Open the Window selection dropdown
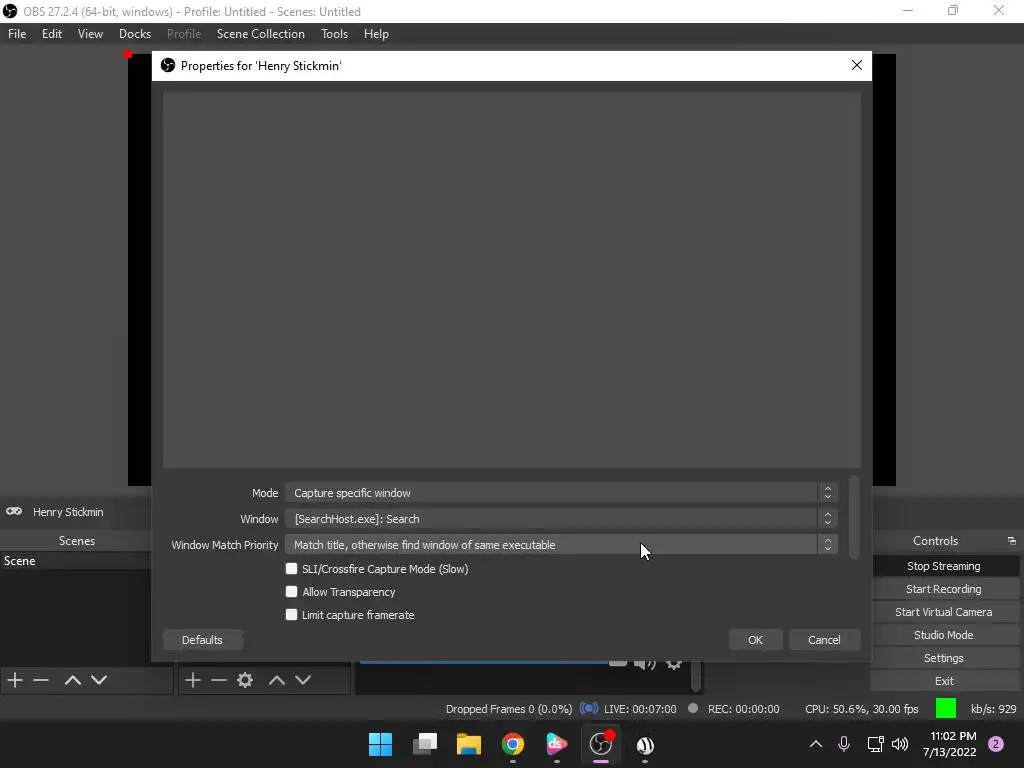The width and height of the screenshot is (1024, 768). 561,519
